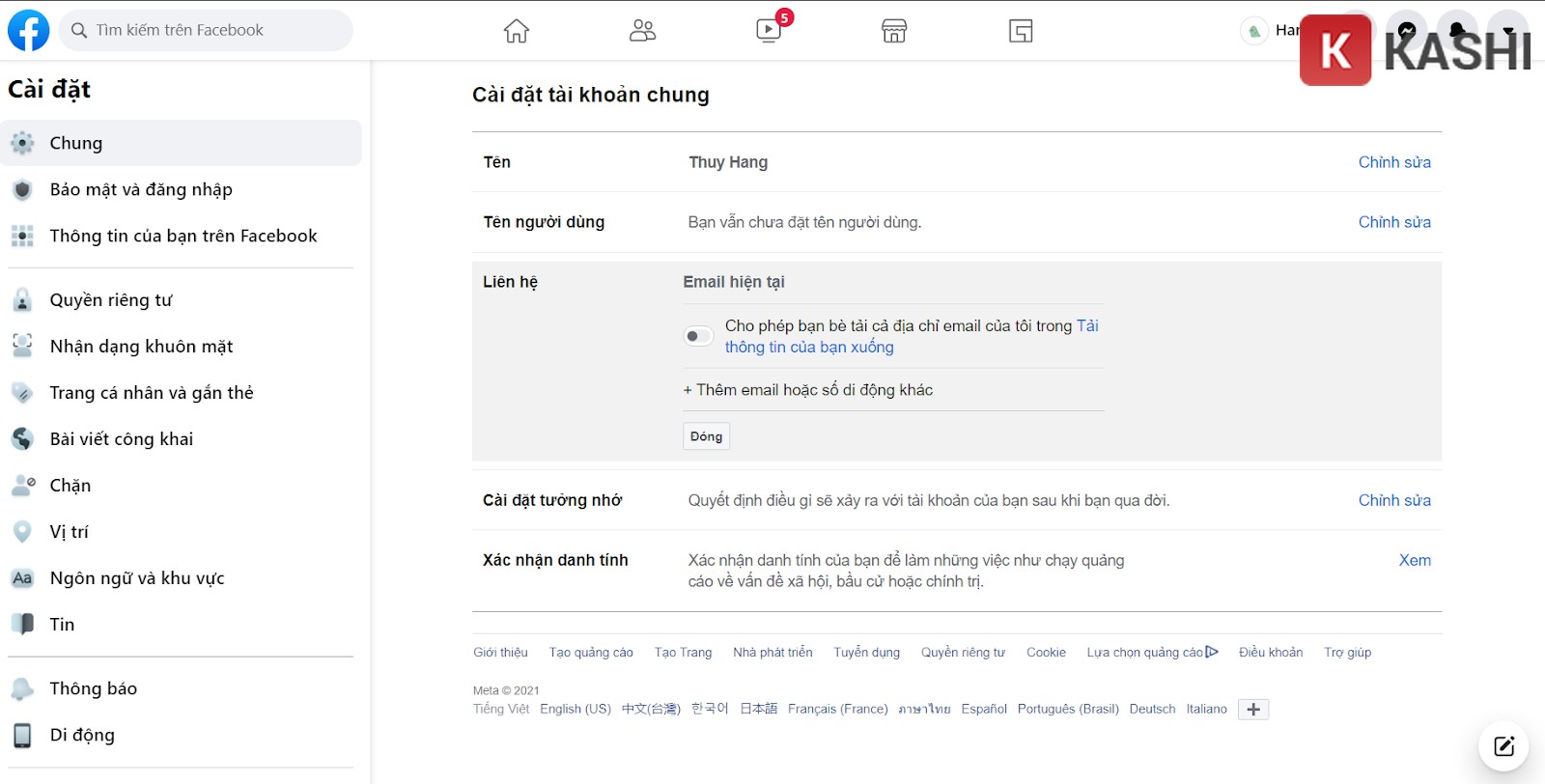The image size is (1545, 784).
Task: Click the face recognition icon beside Nhận dạng khuôn mặt
Action: click(22, 346)
